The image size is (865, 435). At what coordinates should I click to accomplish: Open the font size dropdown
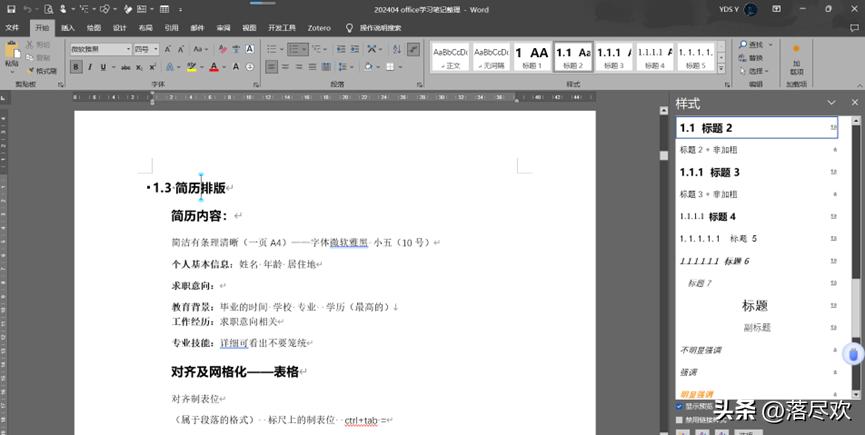155,49
